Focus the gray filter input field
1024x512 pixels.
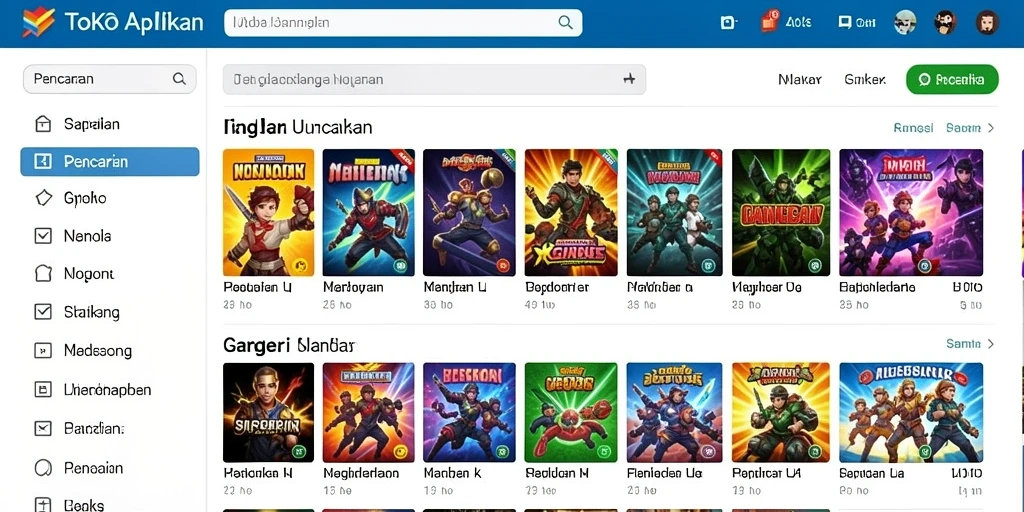point(434,80)
